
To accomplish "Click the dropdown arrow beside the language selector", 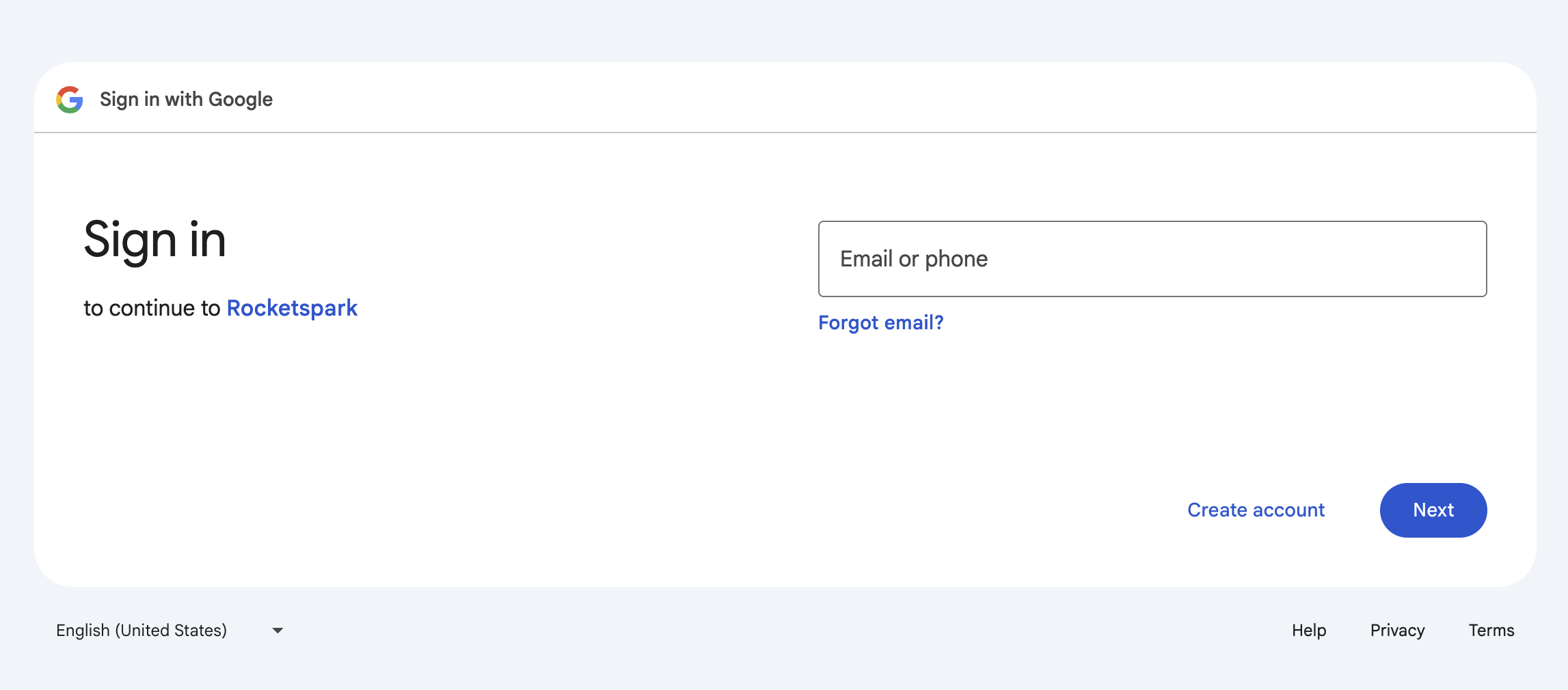I will point(277,631).
